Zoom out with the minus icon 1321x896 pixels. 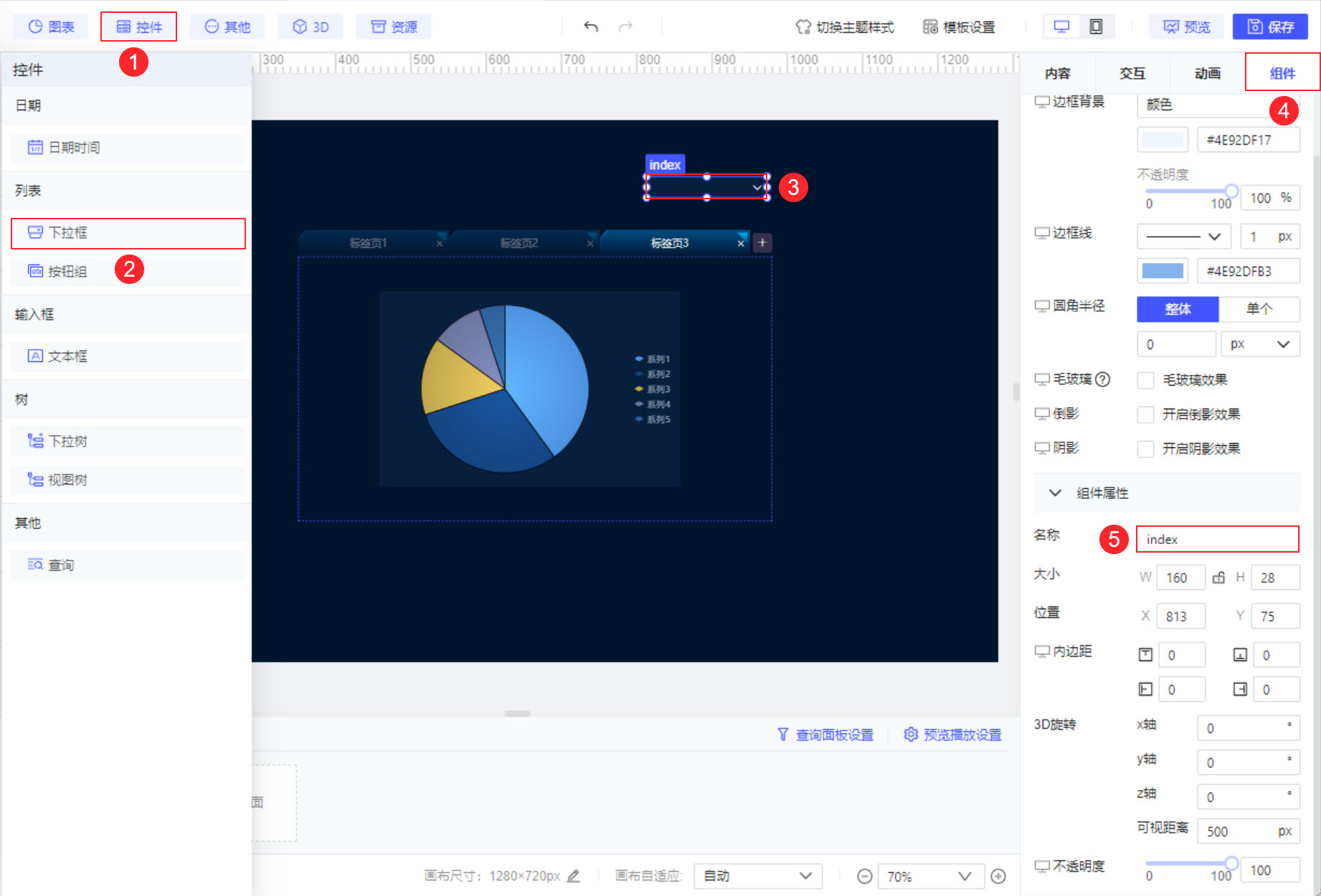865,876
